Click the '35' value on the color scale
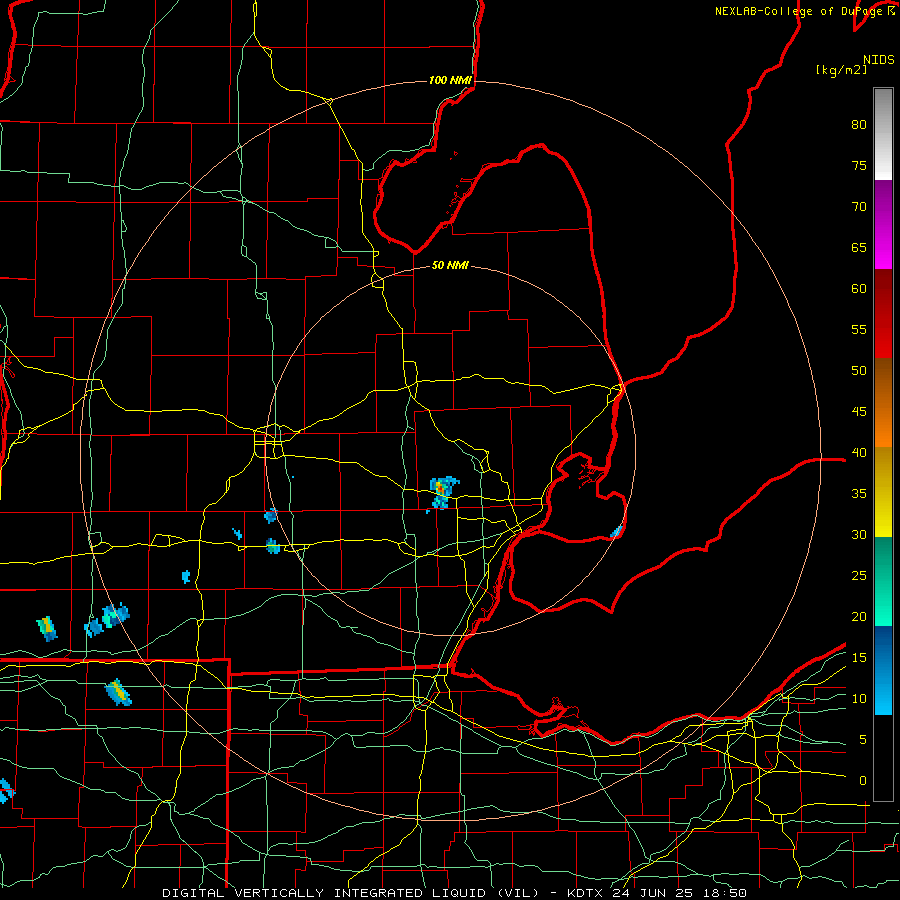Screen dimensions: 900x900 pos(859,494)
